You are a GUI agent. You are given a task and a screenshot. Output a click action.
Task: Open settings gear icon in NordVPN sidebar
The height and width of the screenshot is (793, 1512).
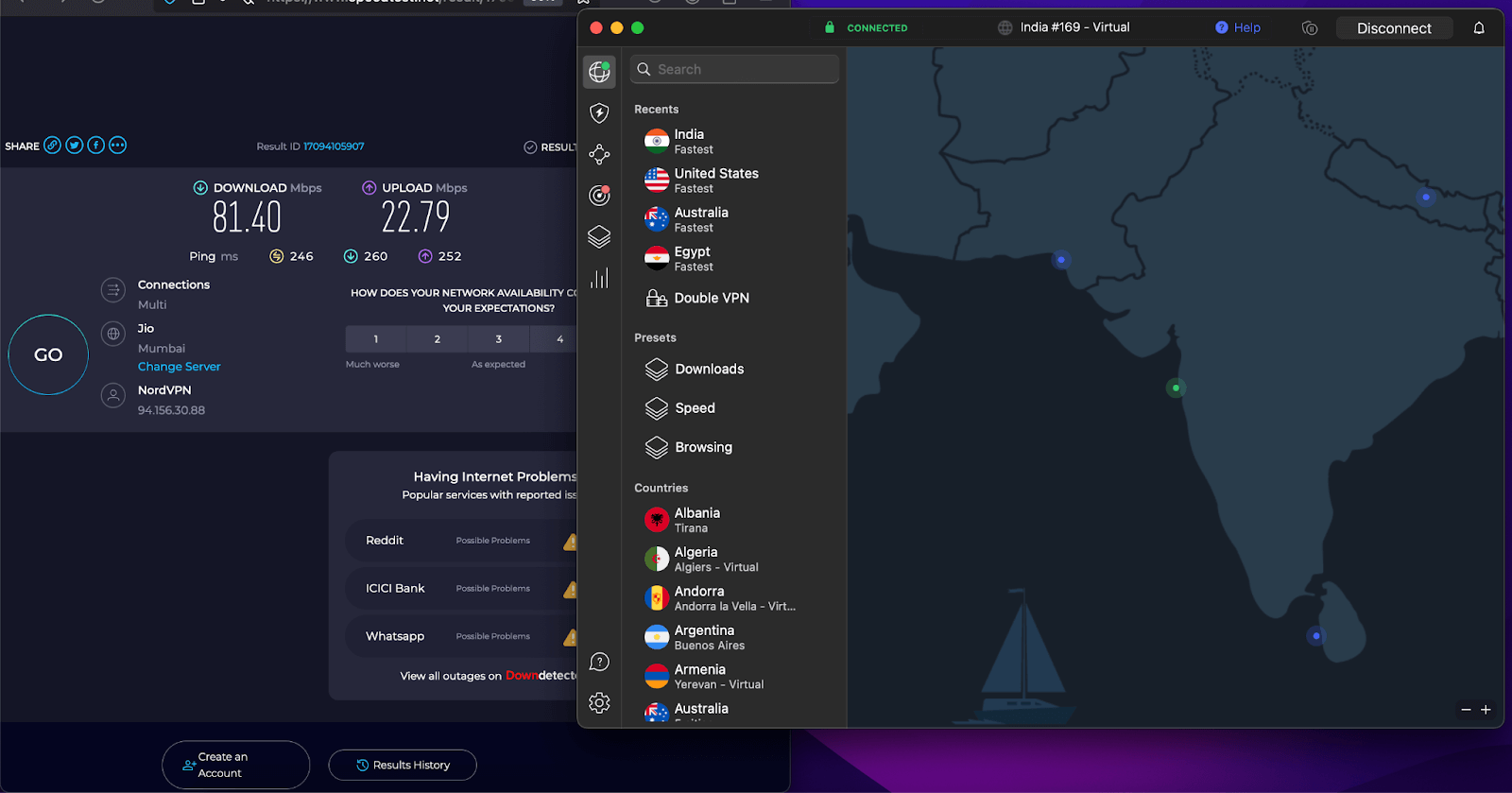tap(599, 703)
